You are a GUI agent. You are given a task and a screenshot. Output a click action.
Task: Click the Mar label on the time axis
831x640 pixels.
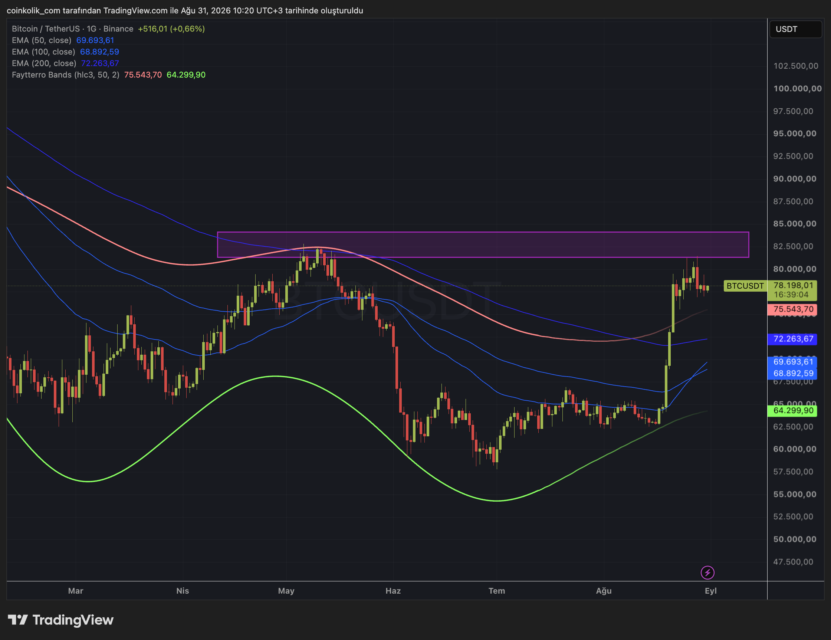pyautogui.click(x=76, y=591)
